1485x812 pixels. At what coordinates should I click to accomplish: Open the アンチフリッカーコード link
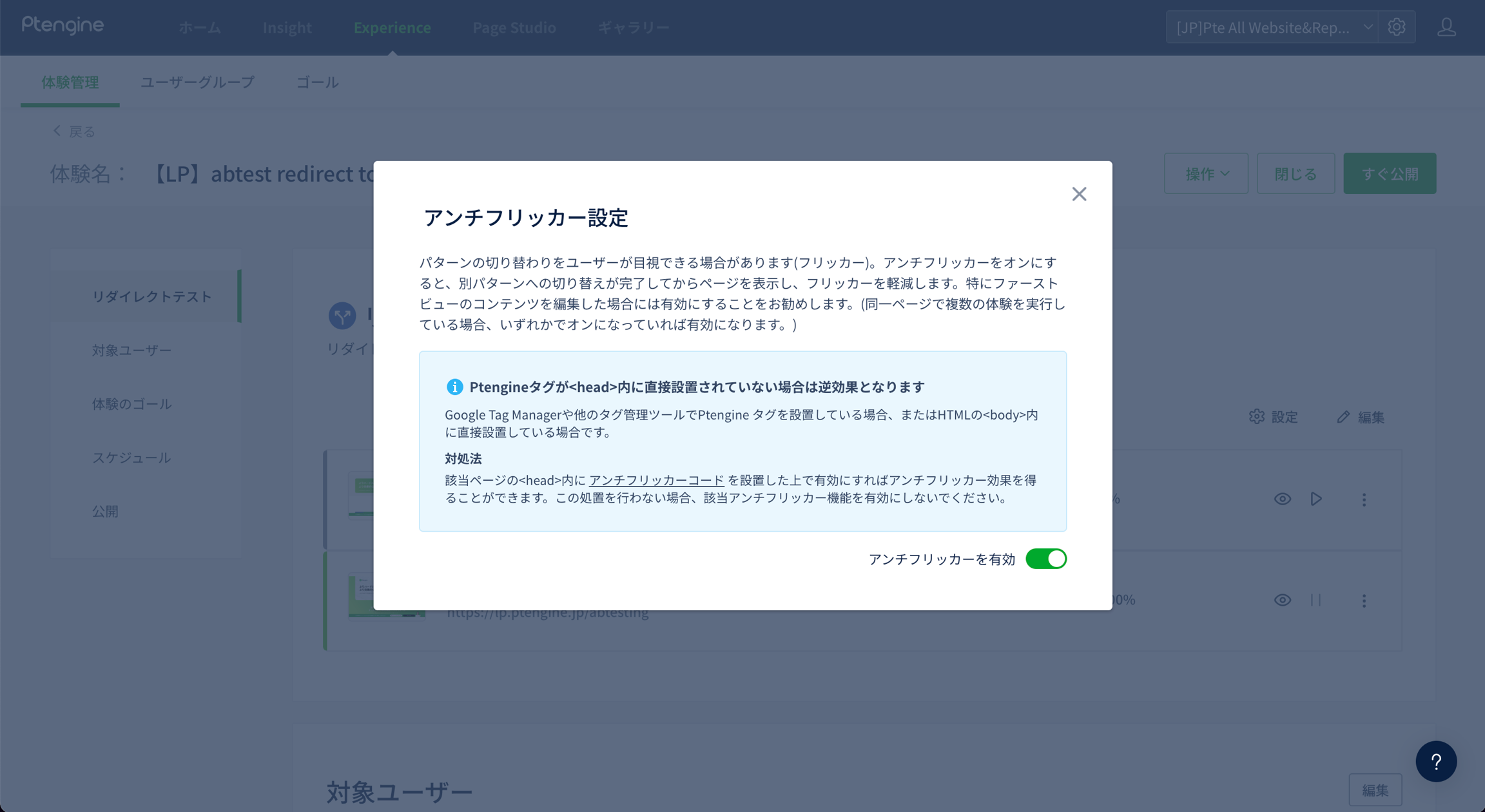[656, 480]
